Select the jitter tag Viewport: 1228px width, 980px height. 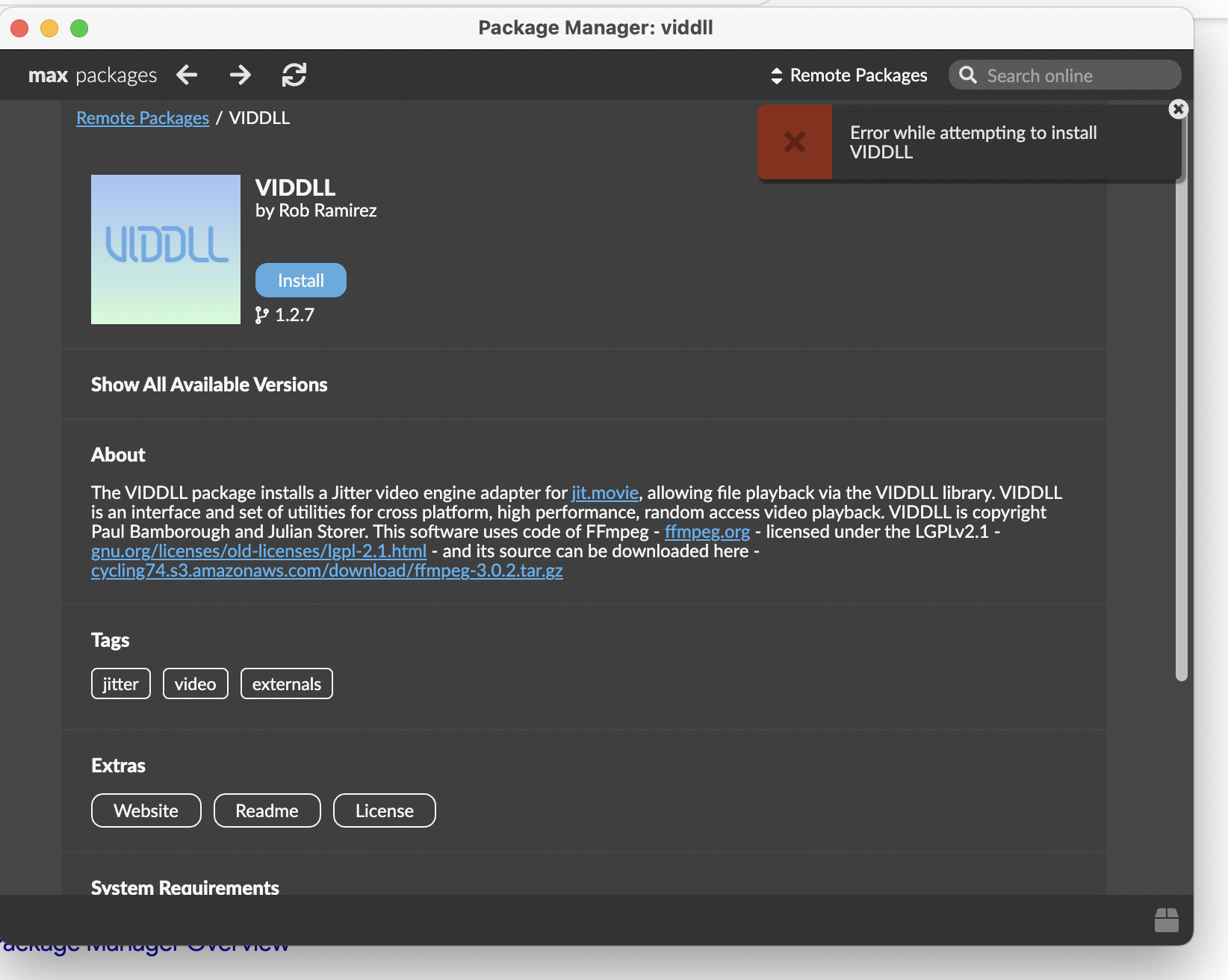click(x=121, y=683)
